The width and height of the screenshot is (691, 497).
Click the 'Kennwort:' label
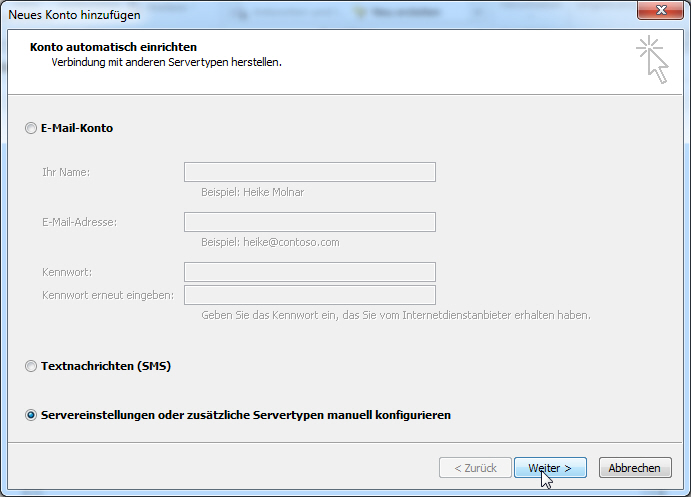67,272
